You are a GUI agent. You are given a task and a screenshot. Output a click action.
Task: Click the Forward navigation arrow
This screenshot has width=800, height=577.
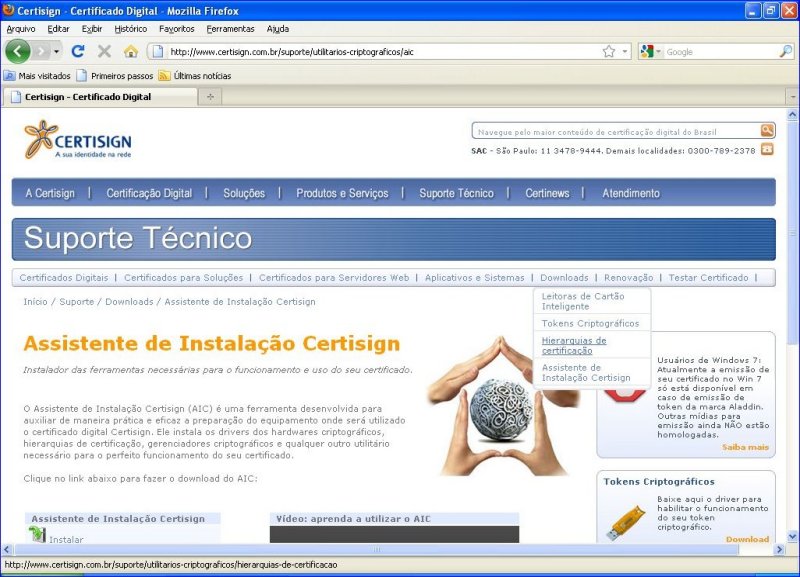tap(42, 51)
